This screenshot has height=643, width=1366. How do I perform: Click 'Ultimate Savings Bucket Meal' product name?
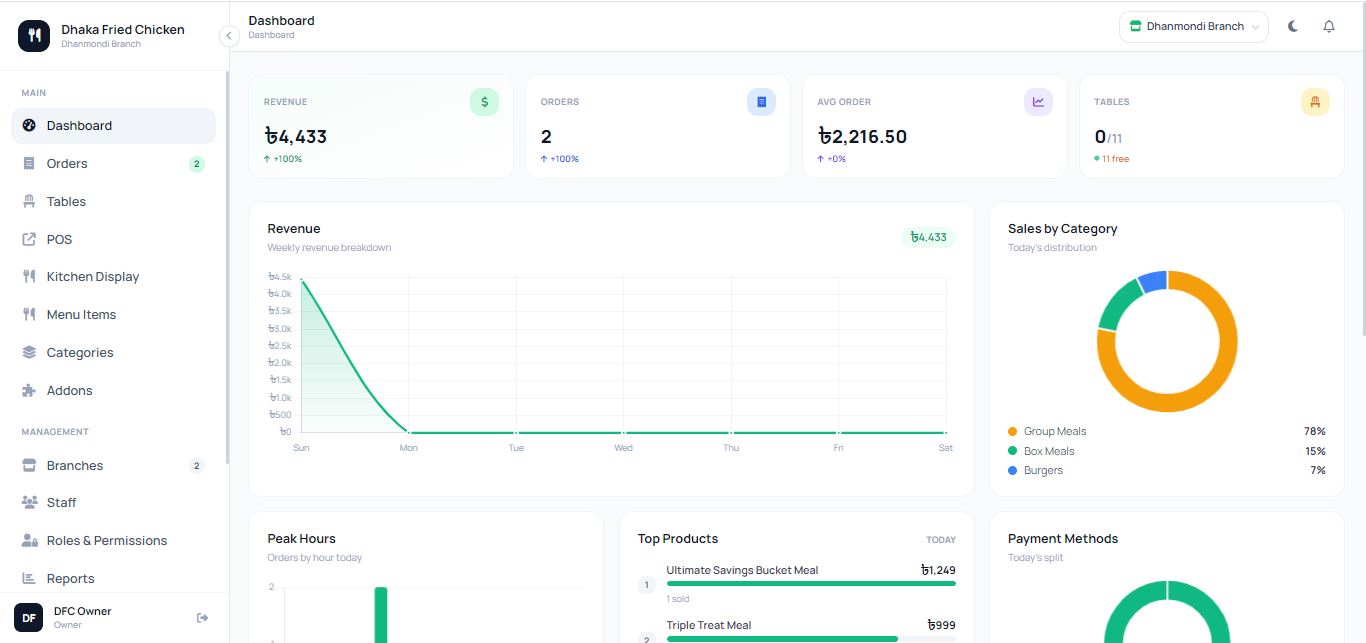tap(742, 571)
